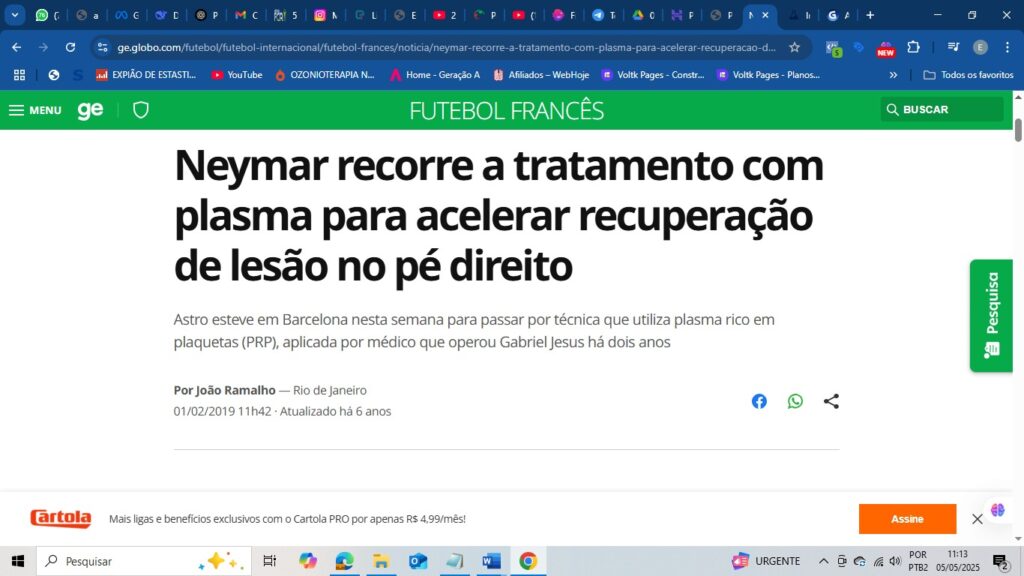Image resolution: width=1024 pixels, height=576 pixels.
Task: Click the ge logo in header
Action: 90,110
